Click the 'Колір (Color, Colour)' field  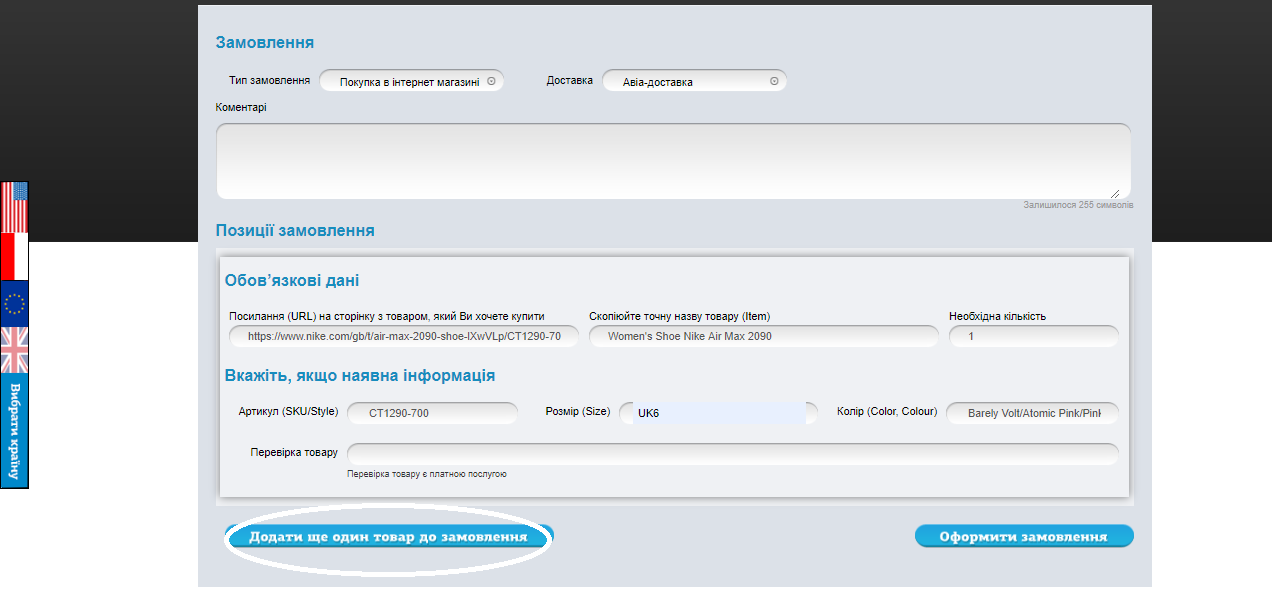pos(1032,412)
